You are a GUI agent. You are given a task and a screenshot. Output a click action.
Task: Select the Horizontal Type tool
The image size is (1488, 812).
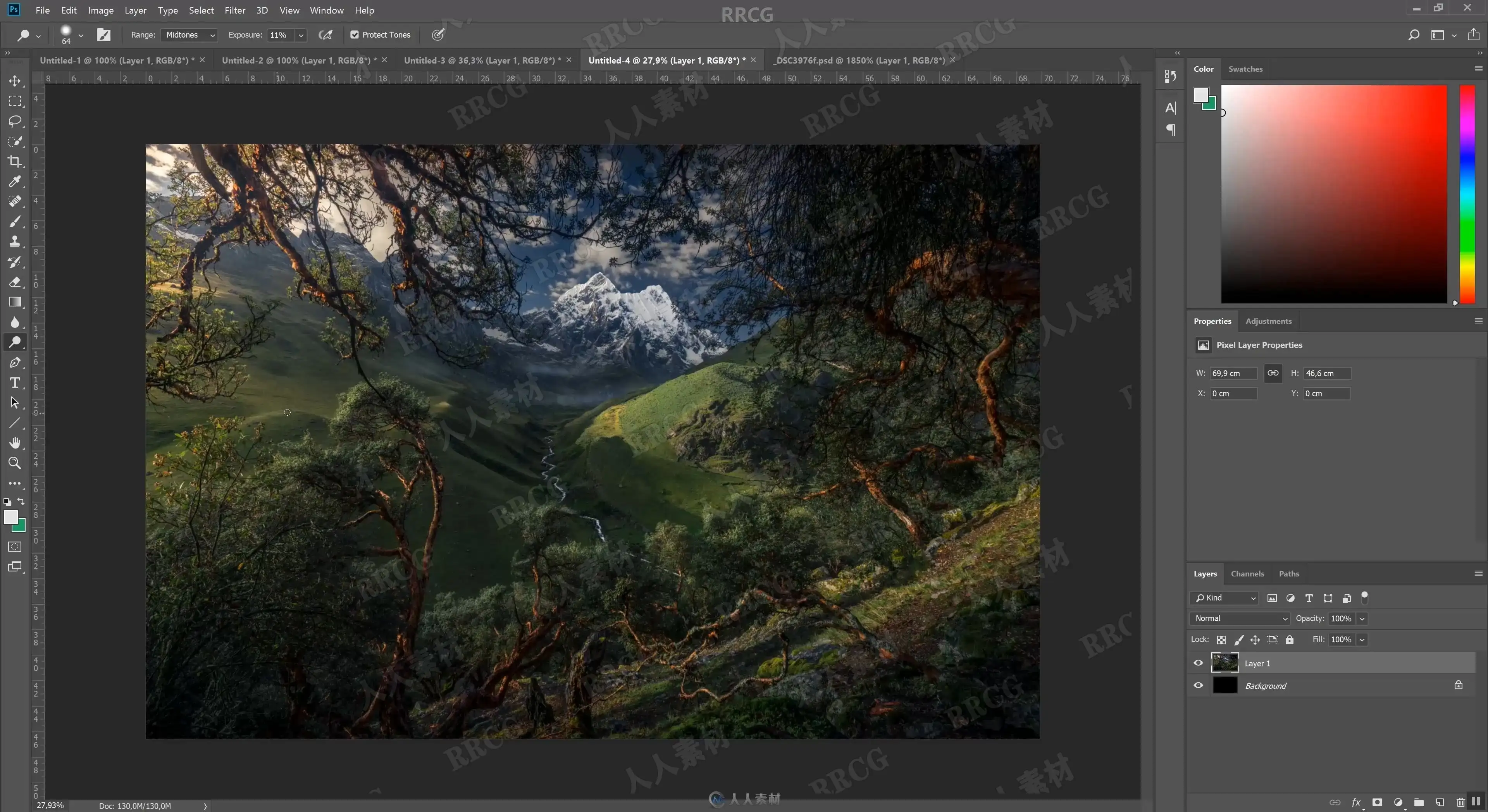[x=15, y=383]
